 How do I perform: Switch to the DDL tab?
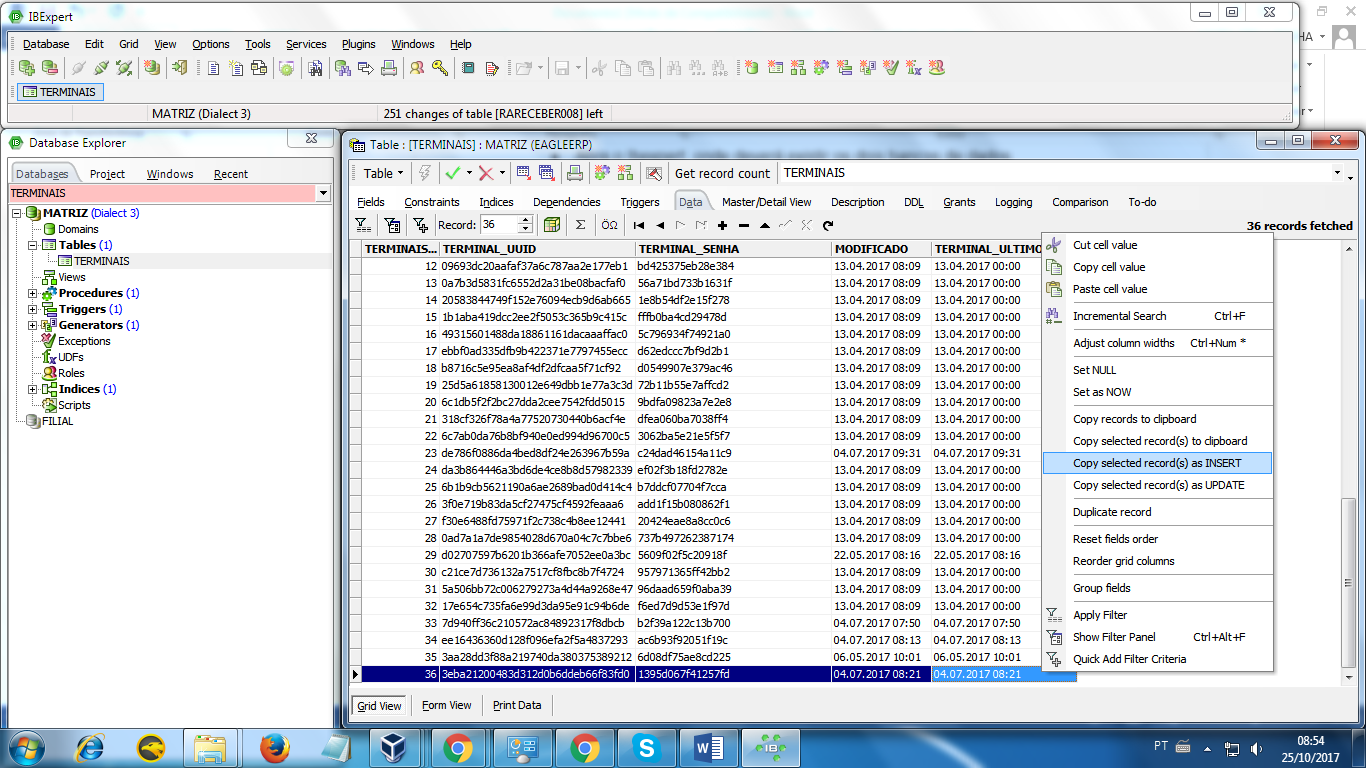coord(914,202)
